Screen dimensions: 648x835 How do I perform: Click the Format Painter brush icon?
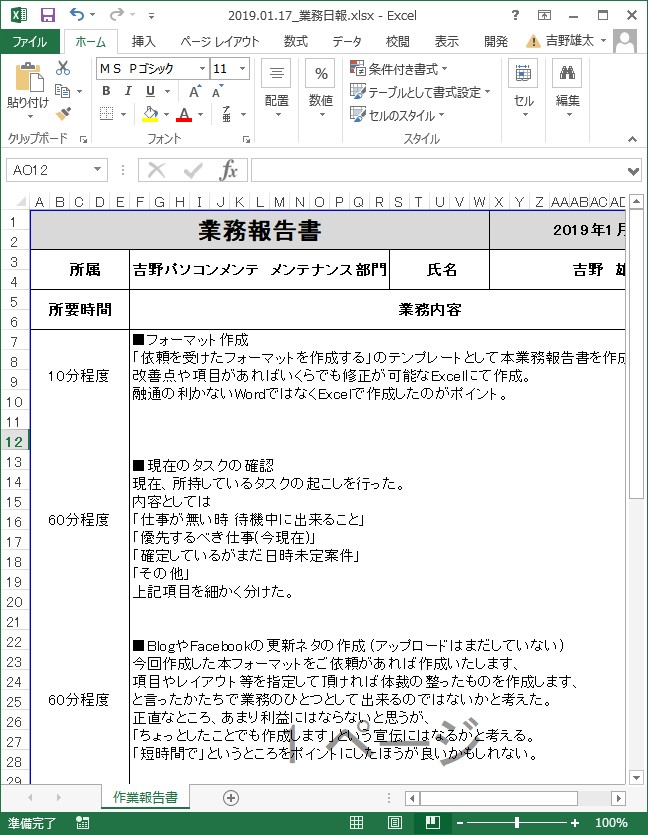pyautogui.click(x=63, y=113)
